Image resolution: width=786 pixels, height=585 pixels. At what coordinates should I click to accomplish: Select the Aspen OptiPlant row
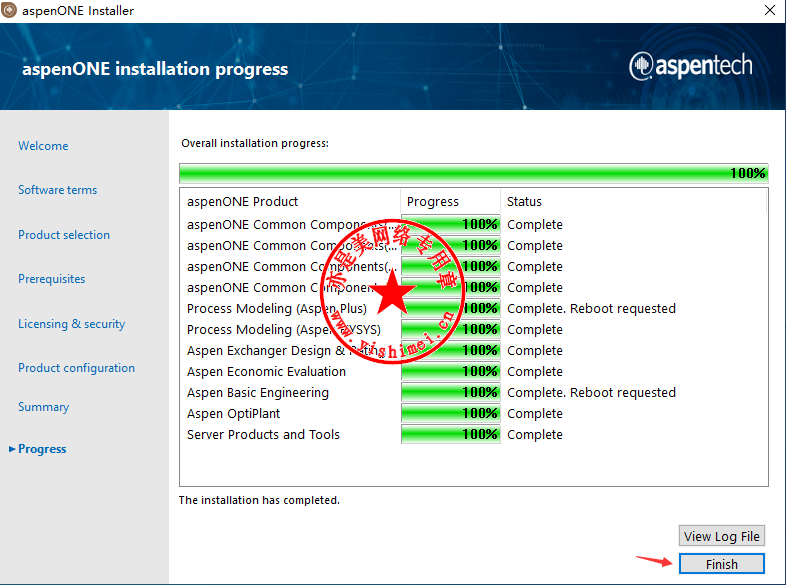(x=474, y=414)
